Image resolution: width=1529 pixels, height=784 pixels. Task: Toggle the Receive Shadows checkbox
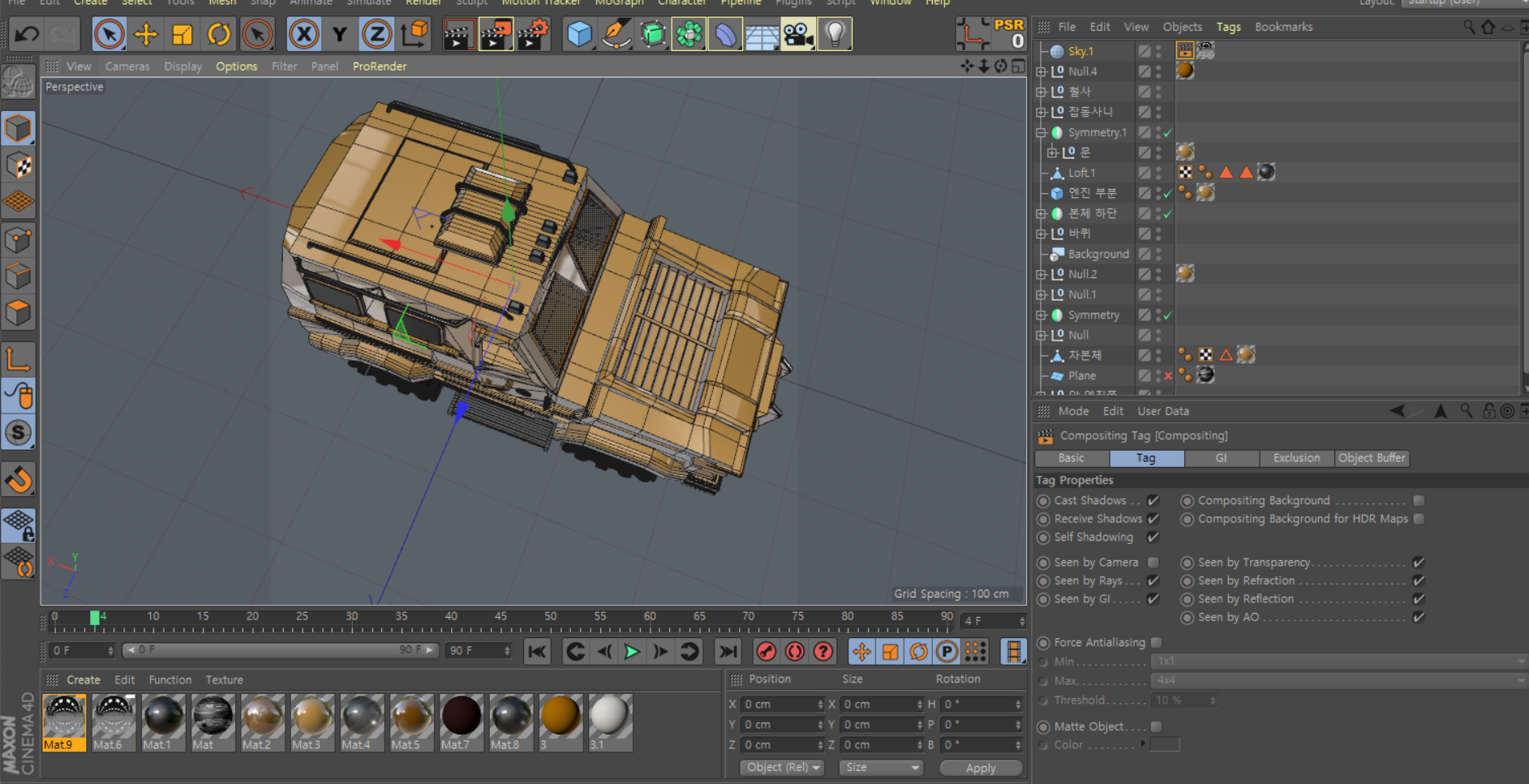coord(1153,519)
